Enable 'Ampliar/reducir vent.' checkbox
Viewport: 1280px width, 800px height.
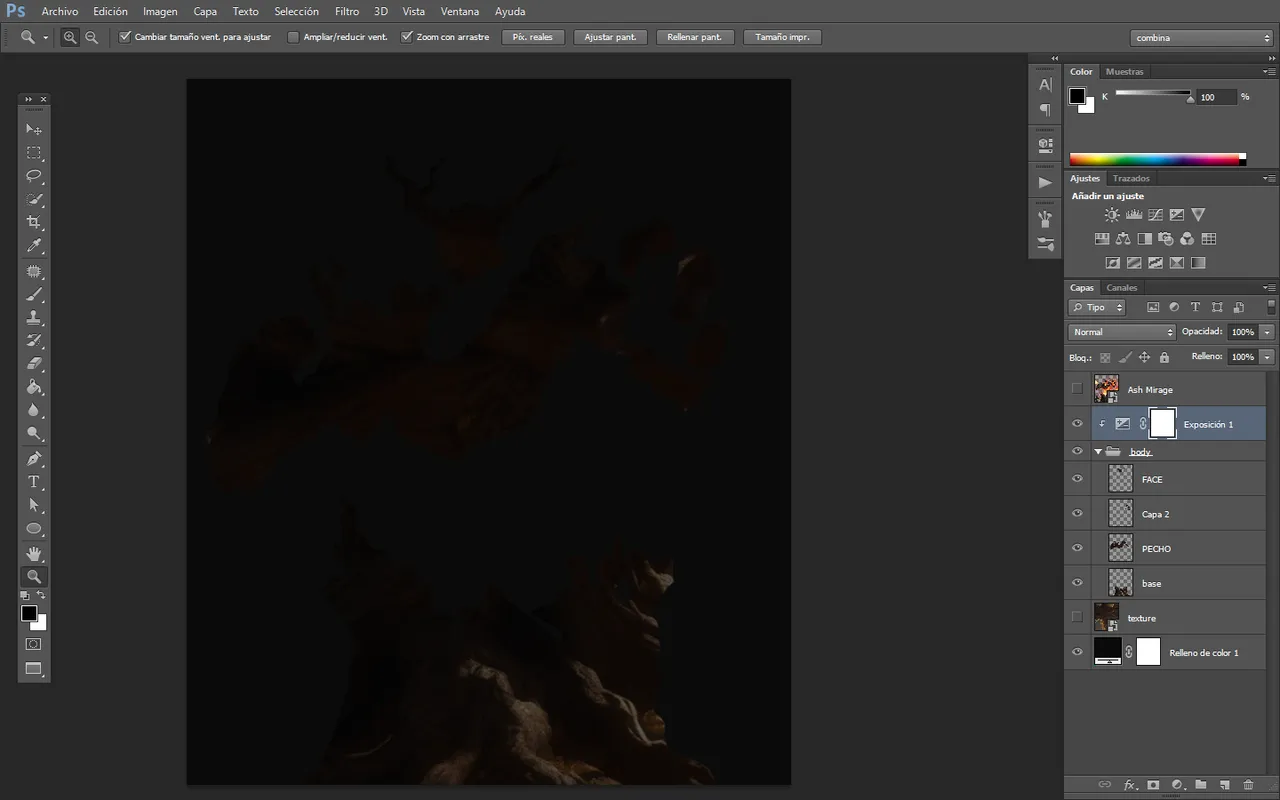coord(293,37)
